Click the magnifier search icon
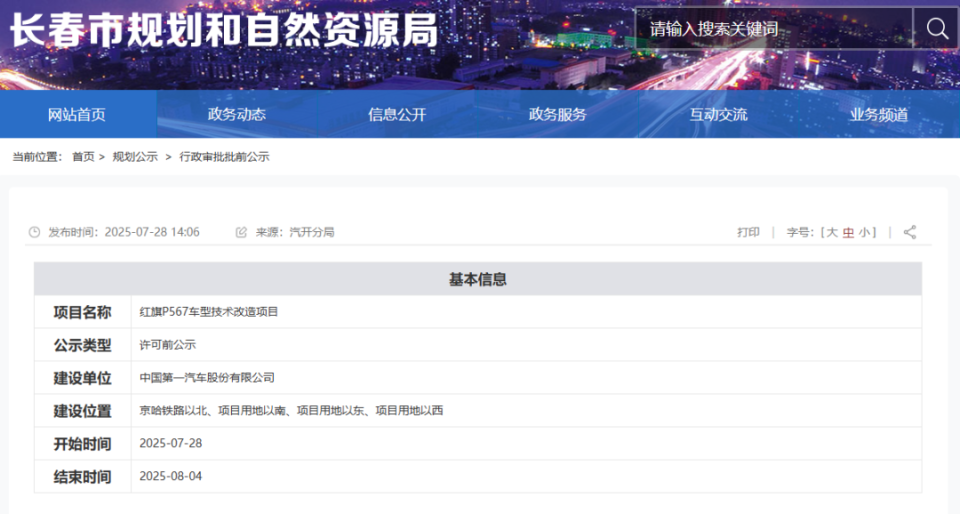Image resolution: width=960 pixels, height=514 pixels. pos(937,29)
